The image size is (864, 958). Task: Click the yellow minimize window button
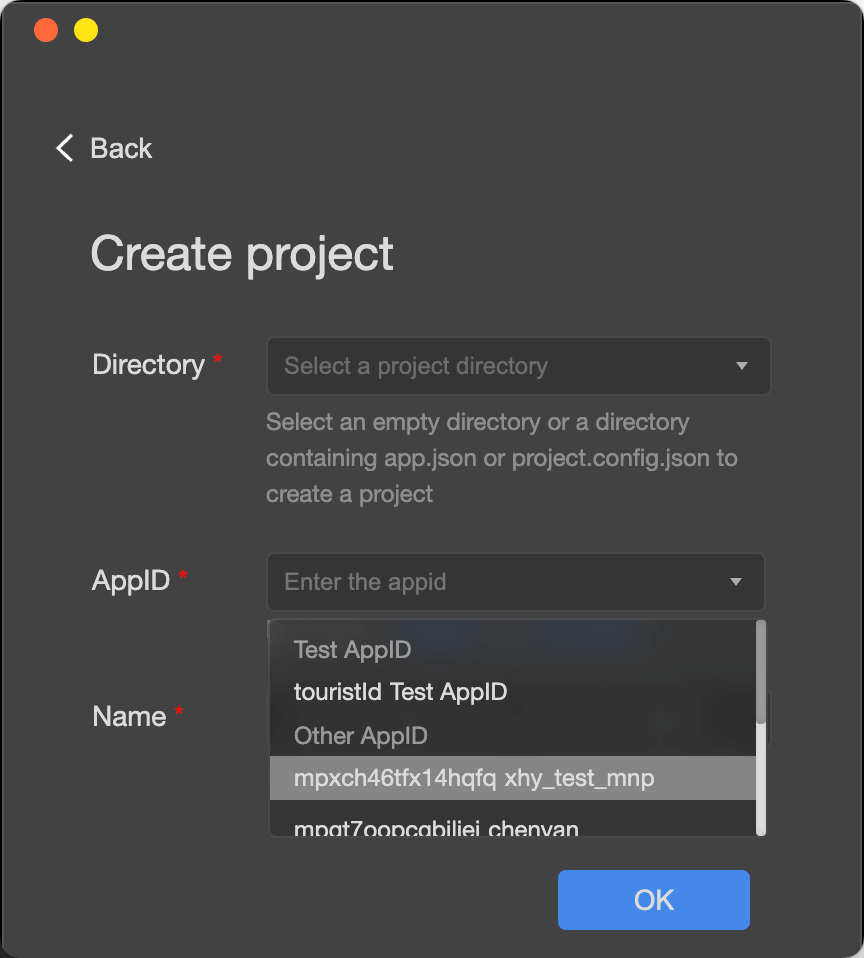[x=86, y=30]
